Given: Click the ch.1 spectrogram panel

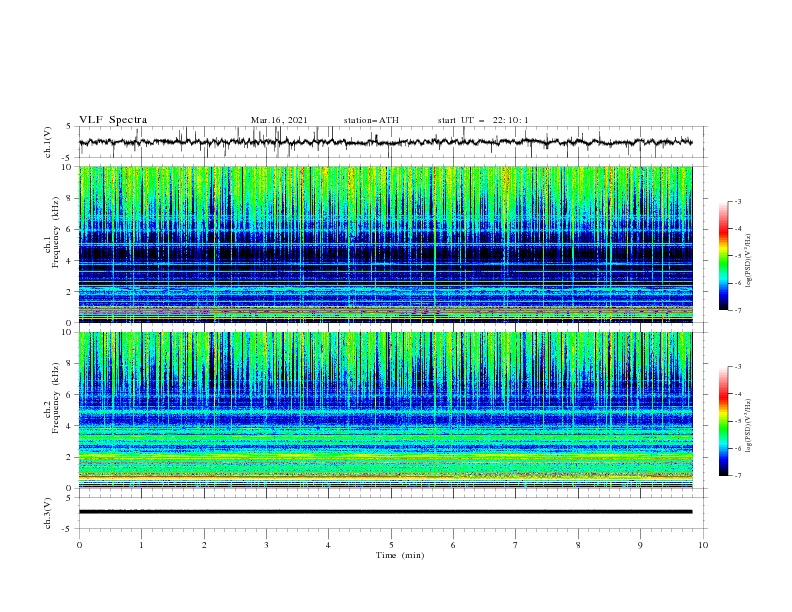Looking at the screenshot, I should coord(385,244).
